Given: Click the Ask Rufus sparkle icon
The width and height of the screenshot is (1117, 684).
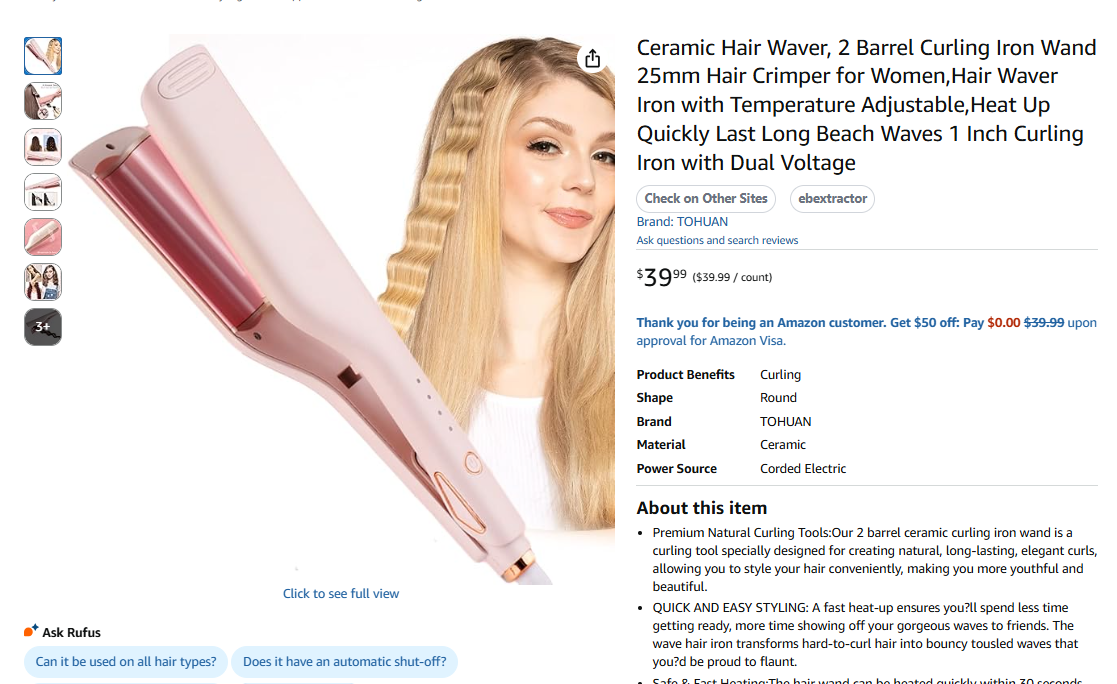Looking at the screenshot, I should tap(31, 631).
